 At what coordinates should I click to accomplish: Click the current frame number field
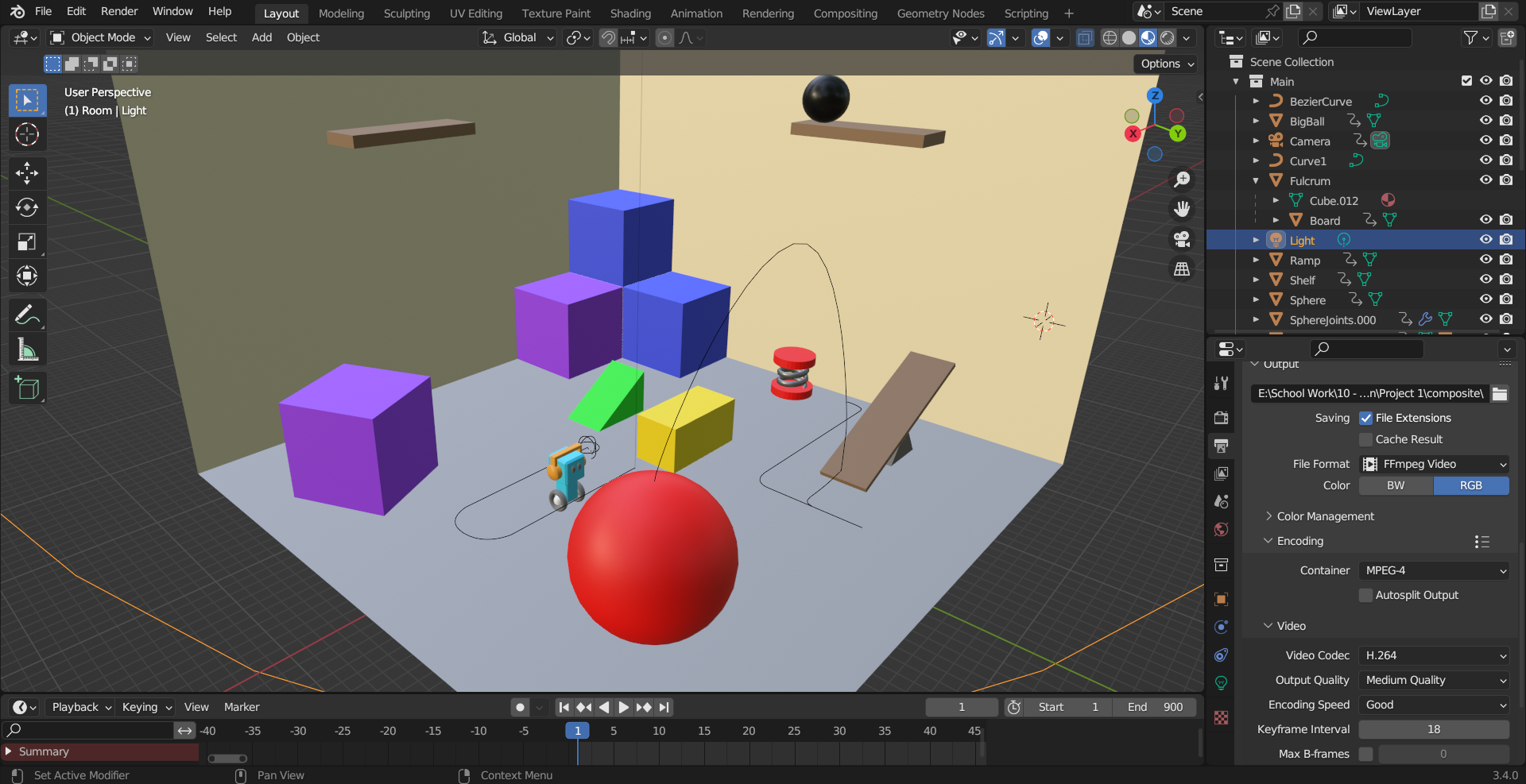961,706
